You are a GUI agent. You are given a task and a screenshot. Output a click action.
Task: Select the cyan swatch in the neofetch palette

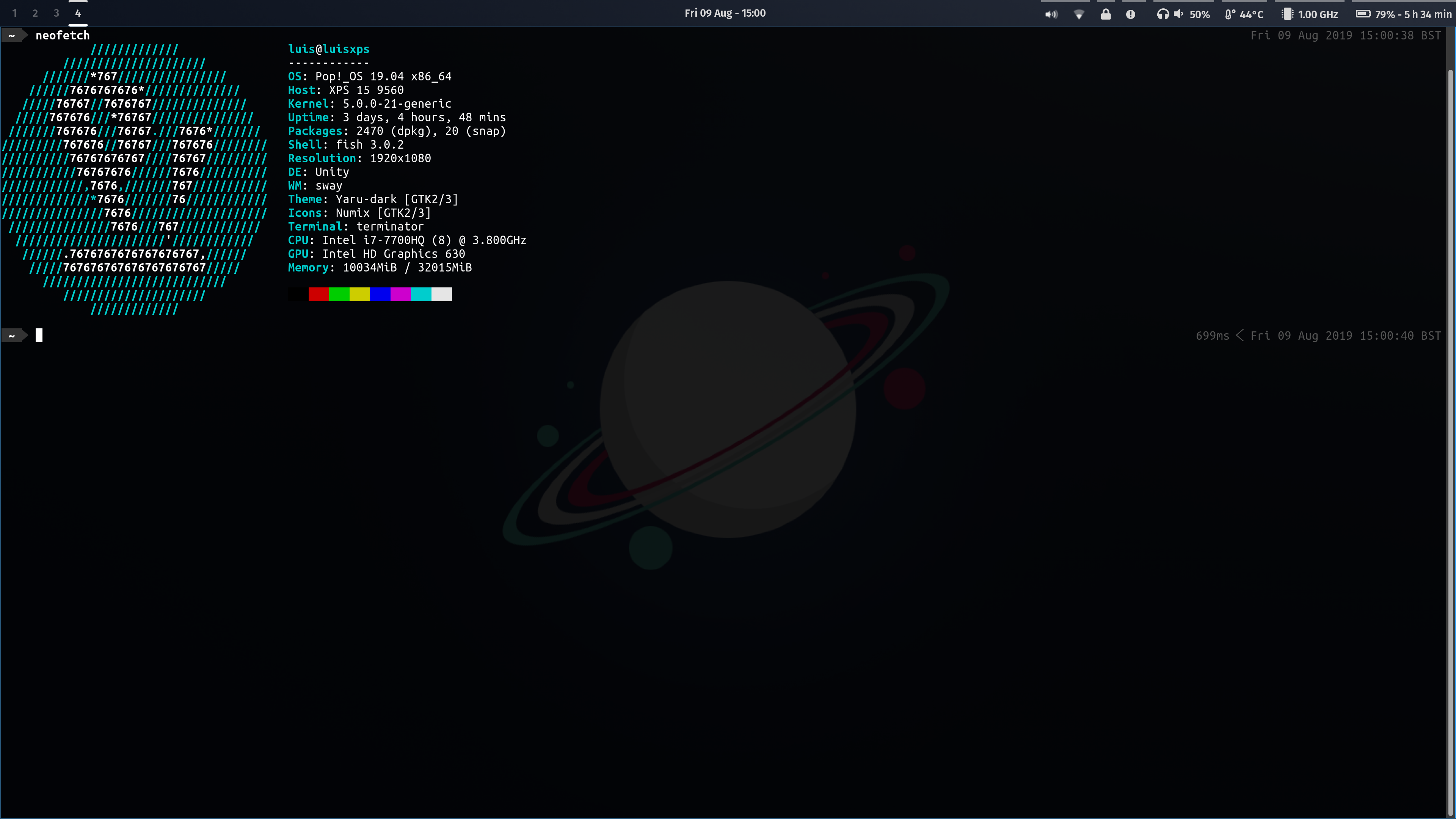[420, 294]
